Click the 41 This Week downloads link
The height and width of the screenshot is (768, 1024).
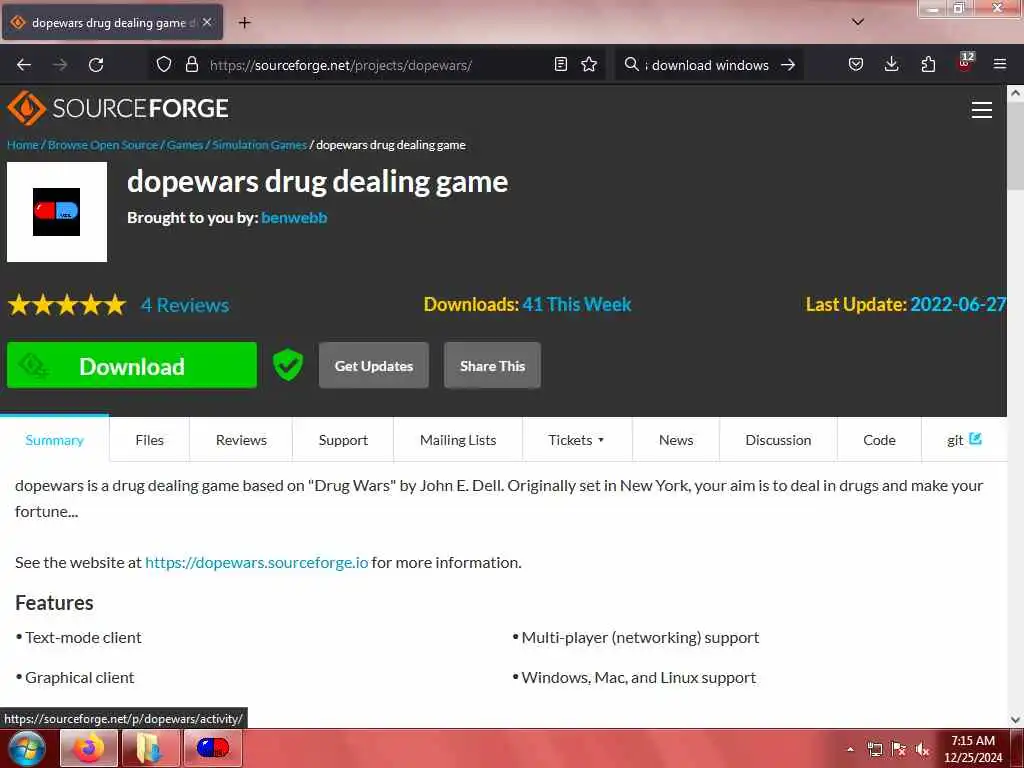click(x=577, y=304)
